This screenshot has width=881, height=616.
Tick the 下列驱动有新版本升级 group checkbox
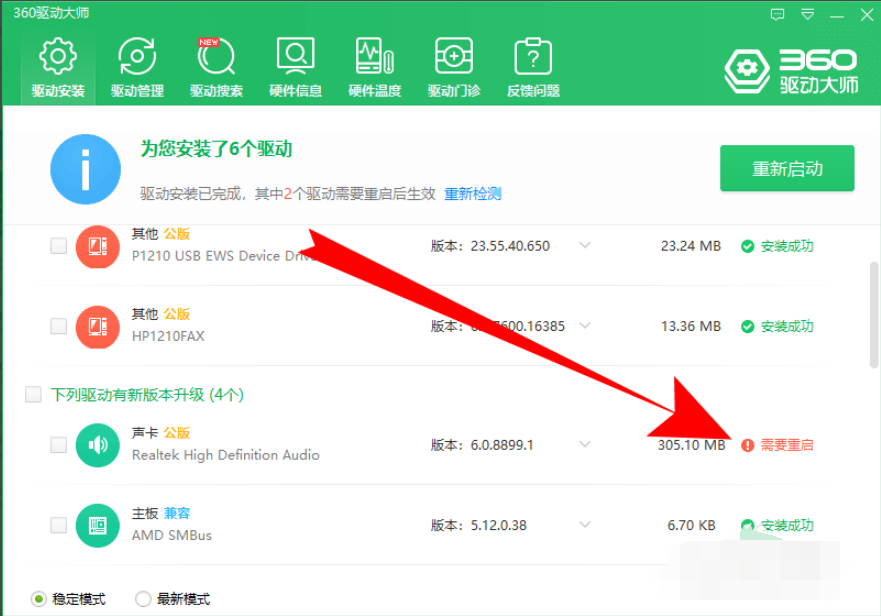click(x=33, y=395)
